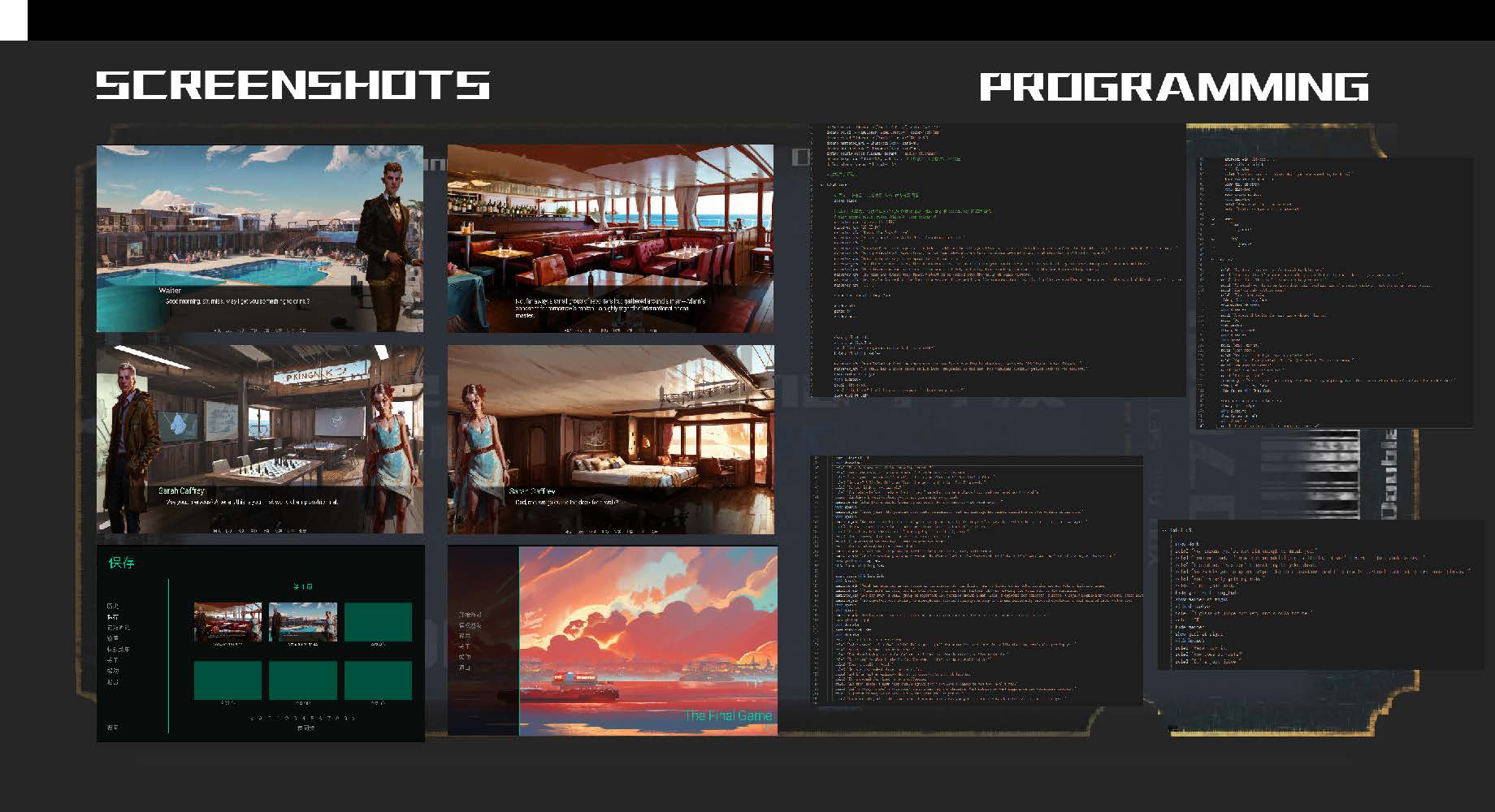Open the large top-left code screenshot under Programming
Screen dimensions: 1495x812
997,260
